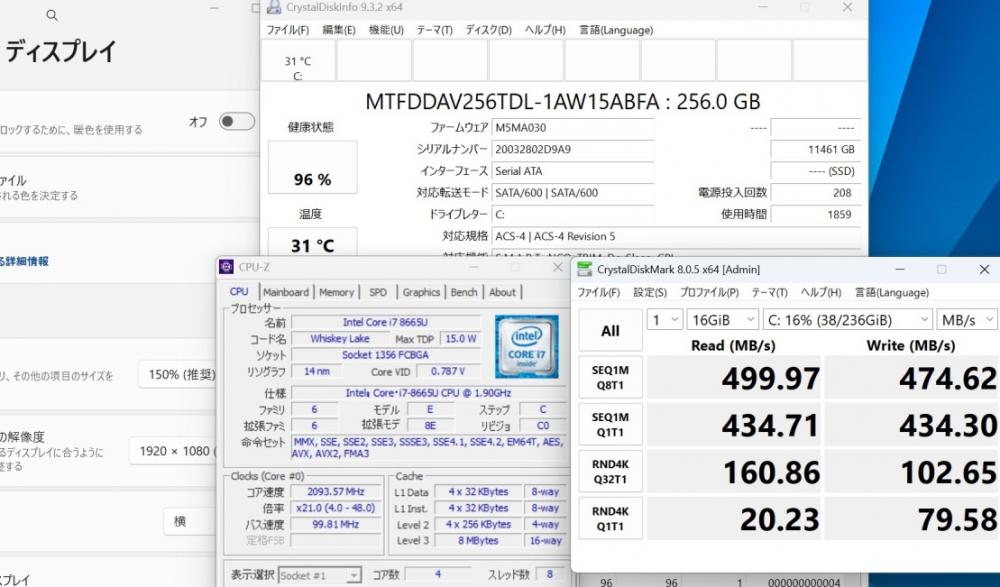This screenshot has height=587, width=1000.
Task: Select the 31 °C C: disk button
Action: point(298,61)
